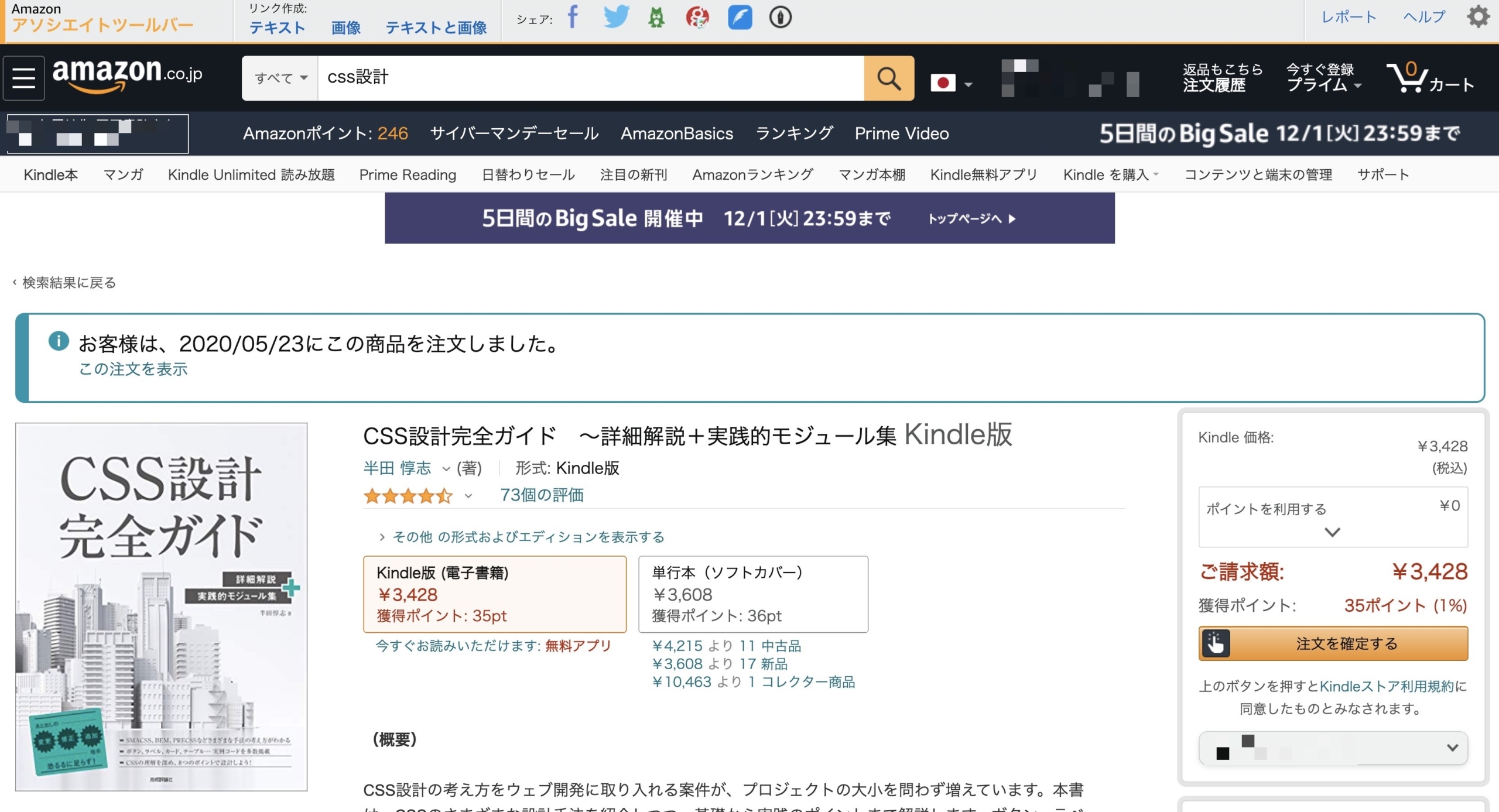Screen dimensions: 1499x812
Task: Open the 無料アプリ link
Action: (578, 646)
